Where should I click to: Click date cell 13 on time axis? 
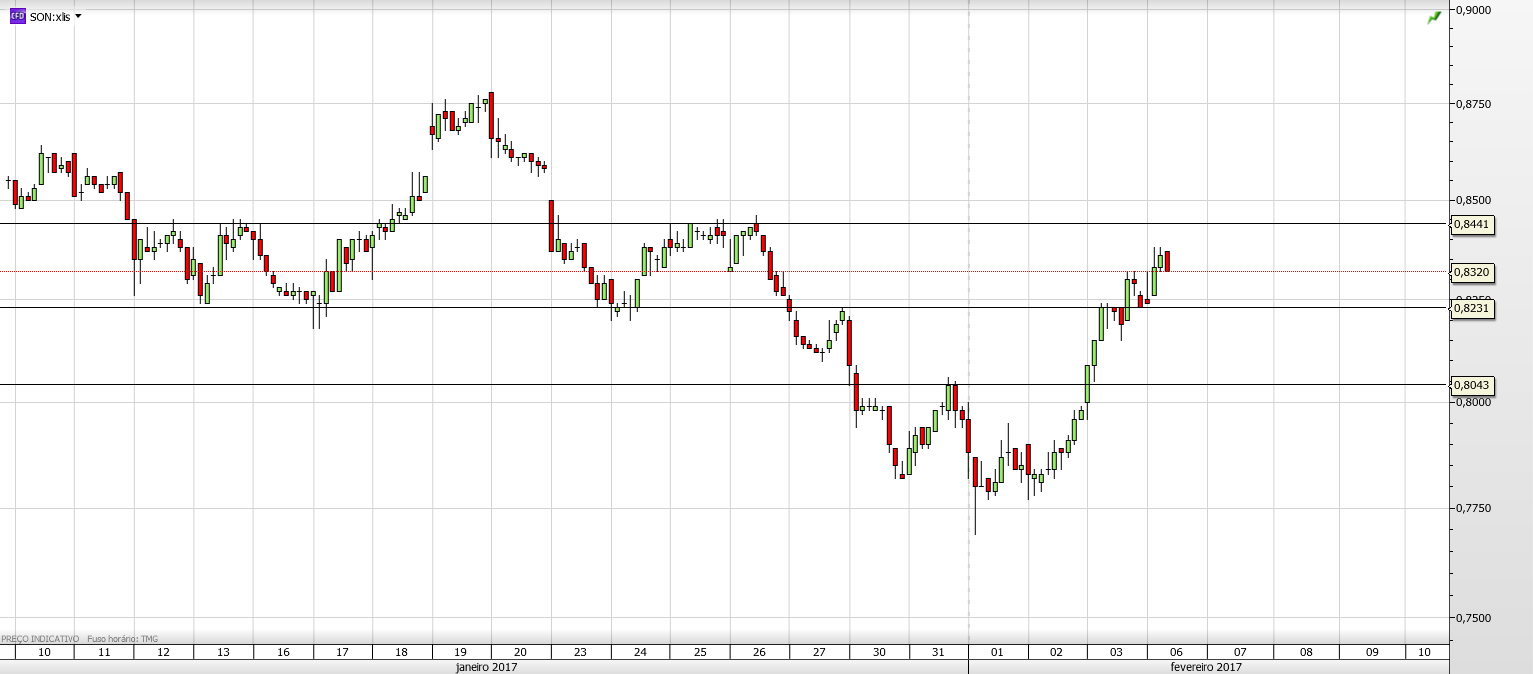[x=223, y=652]
